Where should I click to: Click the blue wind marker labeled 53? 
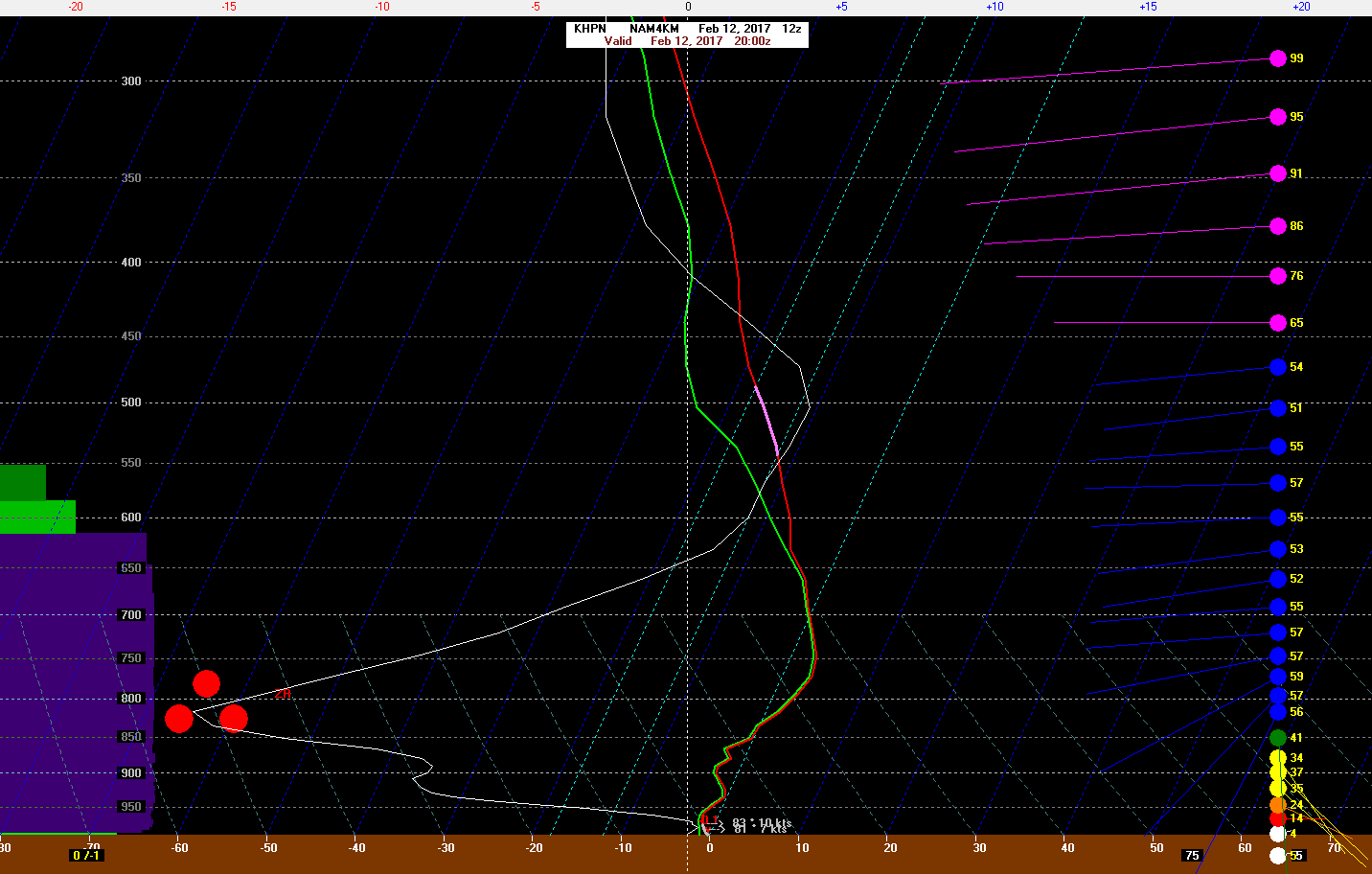[x=1277, y=549]
